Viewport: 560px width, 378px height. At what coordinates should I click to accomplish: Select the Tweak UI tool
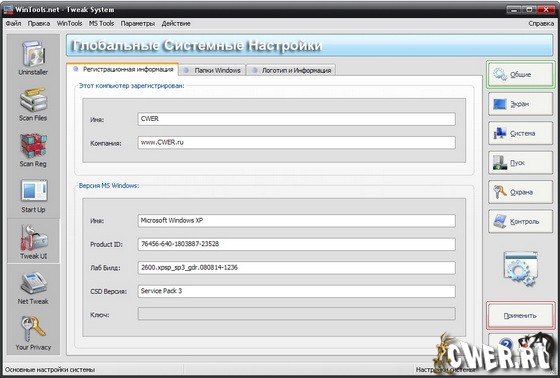point(33,242)
